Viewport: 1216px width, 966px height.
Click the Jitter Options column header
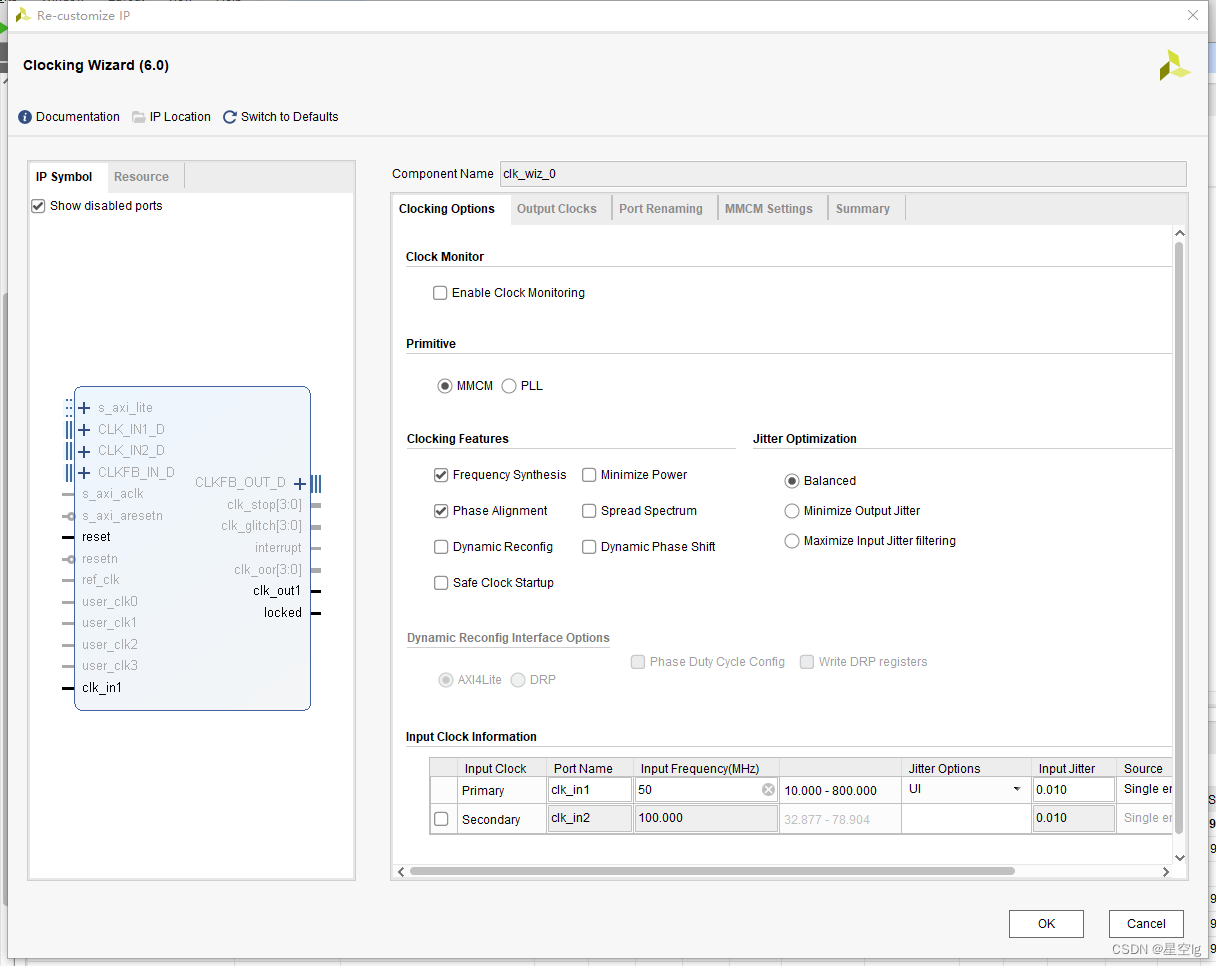(x=966, y=769)
